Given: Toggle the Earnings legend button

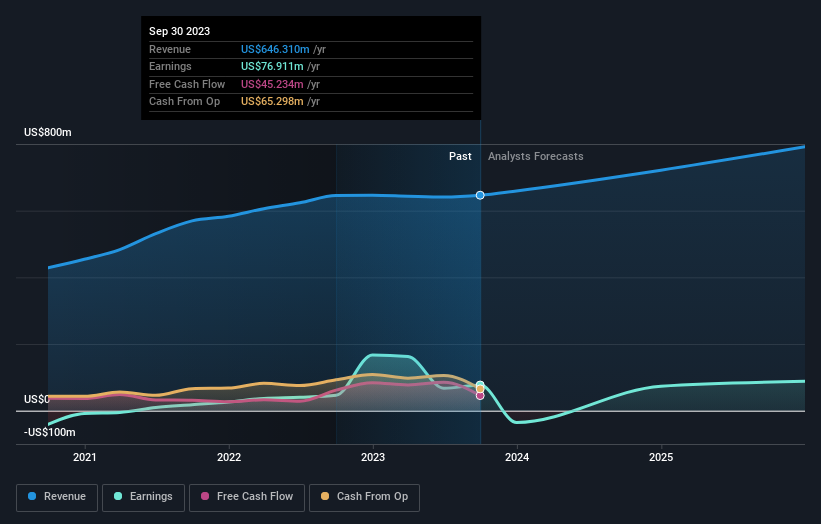Looking at the screenshot, I should [x=143, y=497].
